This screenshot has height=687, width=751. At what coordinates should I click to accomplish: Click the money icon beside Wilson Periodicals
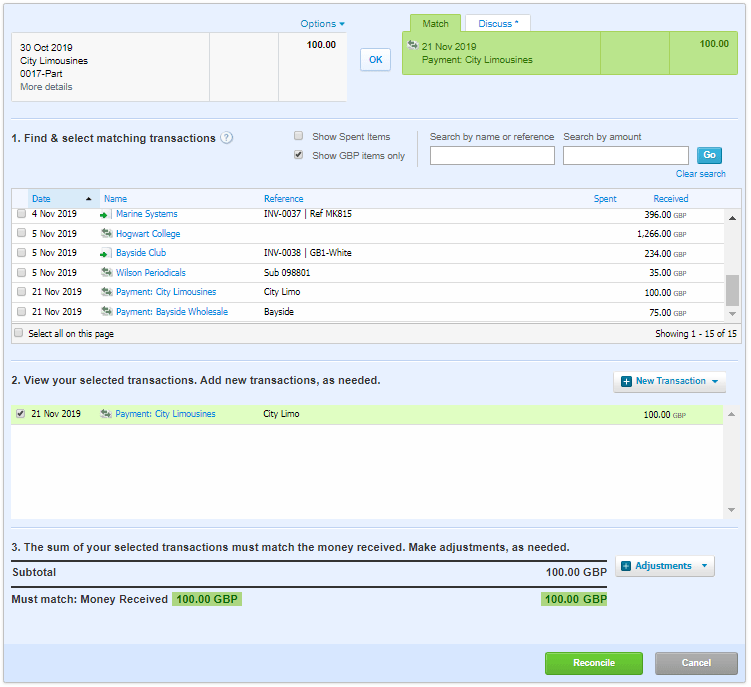coord(105,273)
